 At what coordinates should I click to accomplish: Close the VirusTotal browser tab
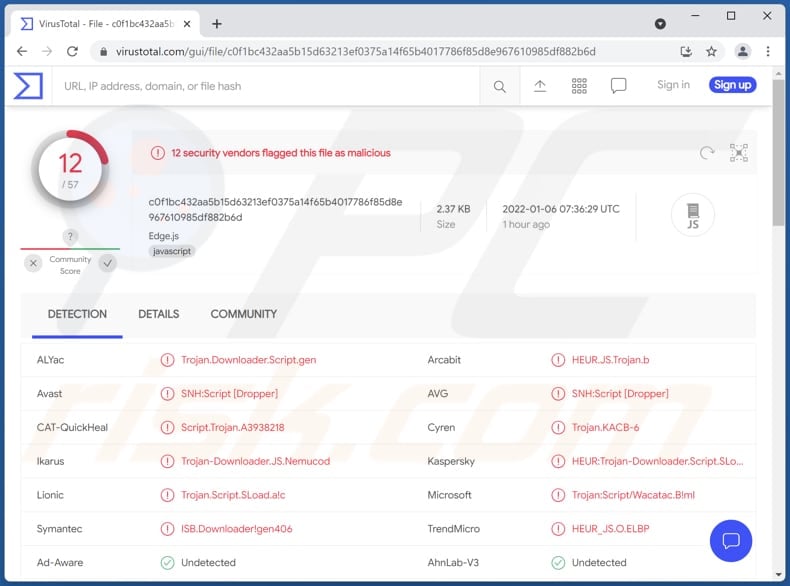pos(187,24)
